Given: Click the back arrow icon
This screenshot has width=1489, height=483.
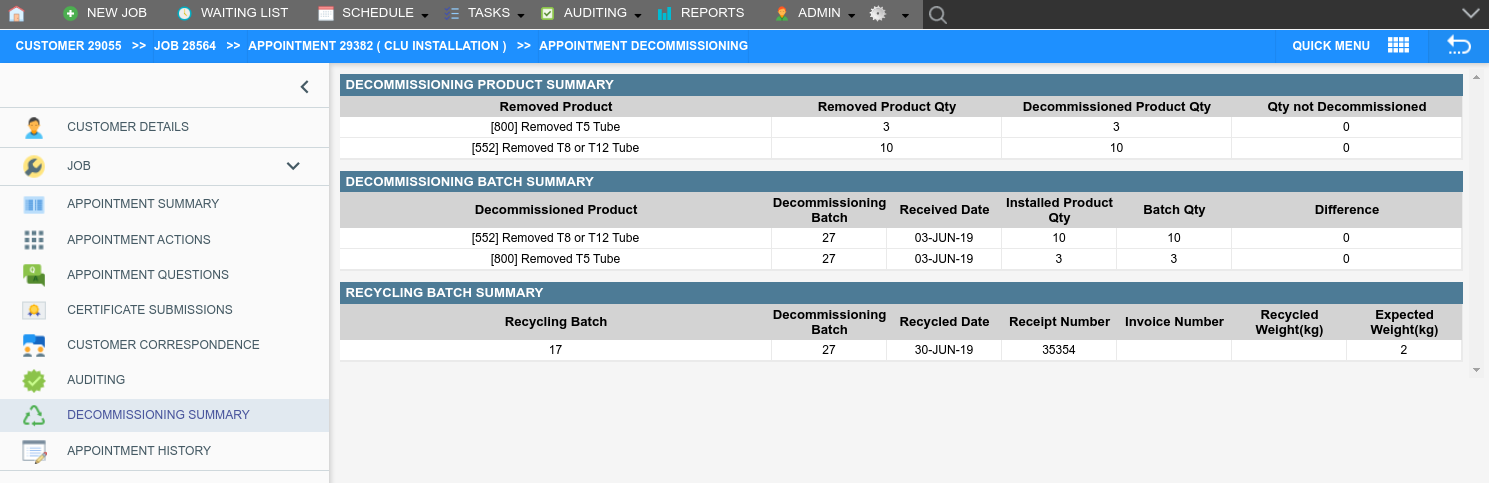Looking at the screenshot, I should (1459, 46).
